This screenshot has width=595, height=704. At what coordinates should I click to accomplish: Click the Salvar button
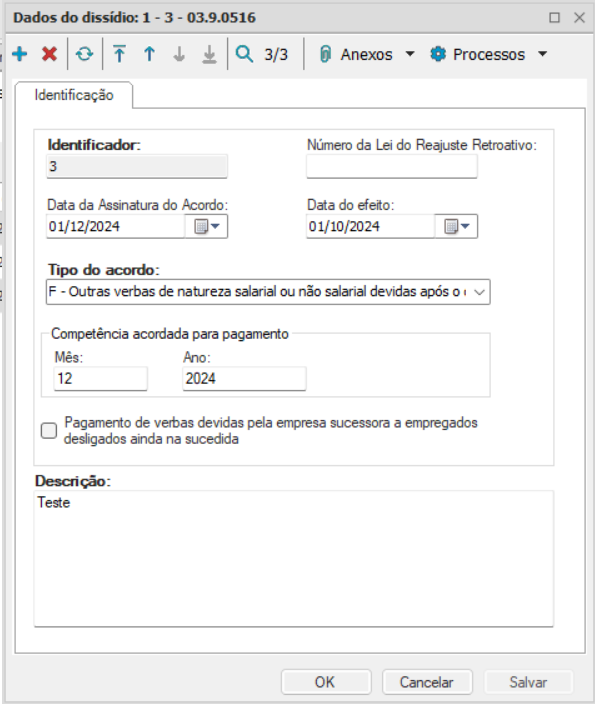(529, 682)
